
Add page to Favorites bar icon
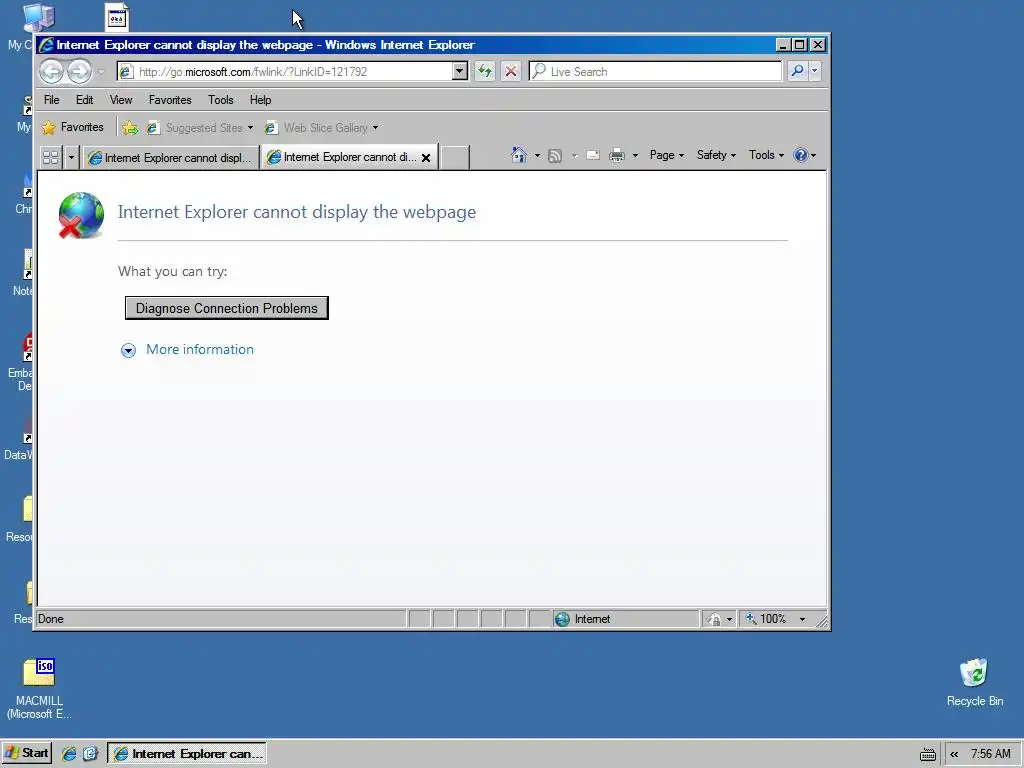click(130, 127)
